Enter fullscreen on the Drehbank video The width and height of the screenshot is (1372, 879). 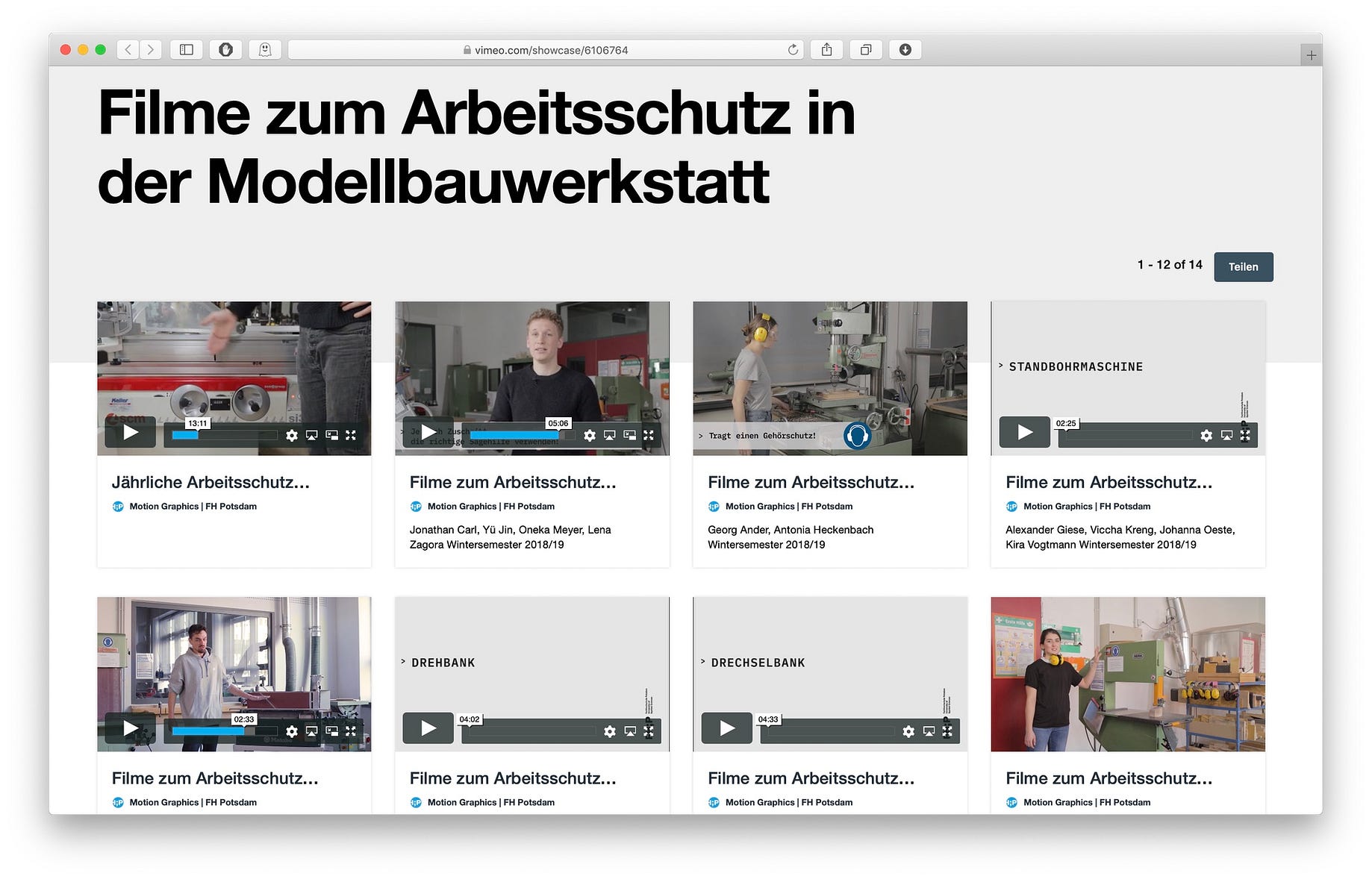[x=649, y=731]
